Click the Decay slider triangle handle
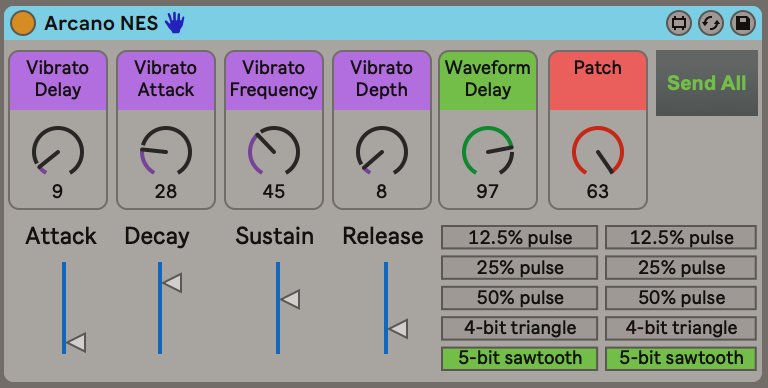This screenshot has width=768, height=388. [x=172, y=283]
